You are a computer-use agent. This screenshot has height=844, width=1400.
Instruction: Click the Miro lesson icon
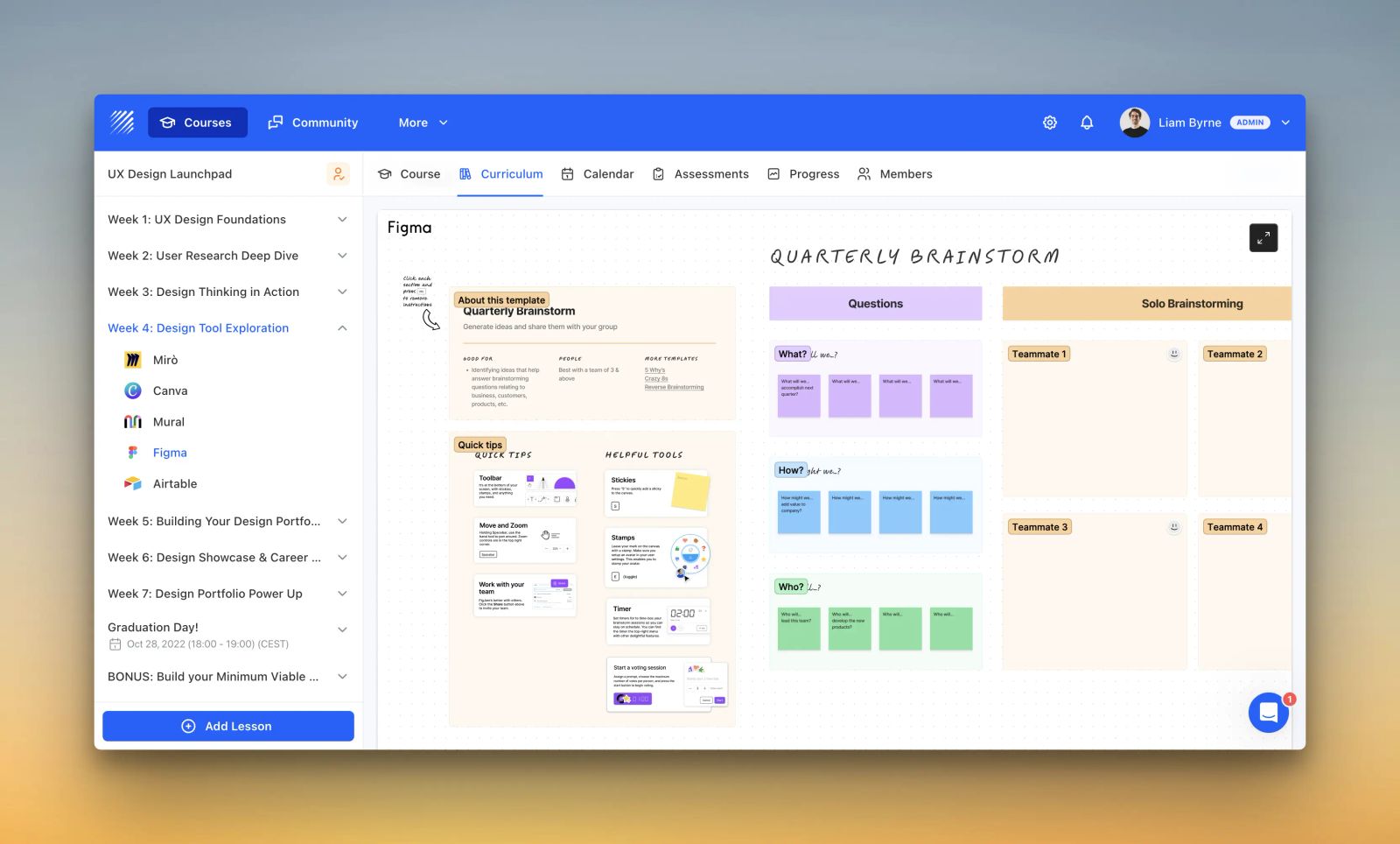133,360
